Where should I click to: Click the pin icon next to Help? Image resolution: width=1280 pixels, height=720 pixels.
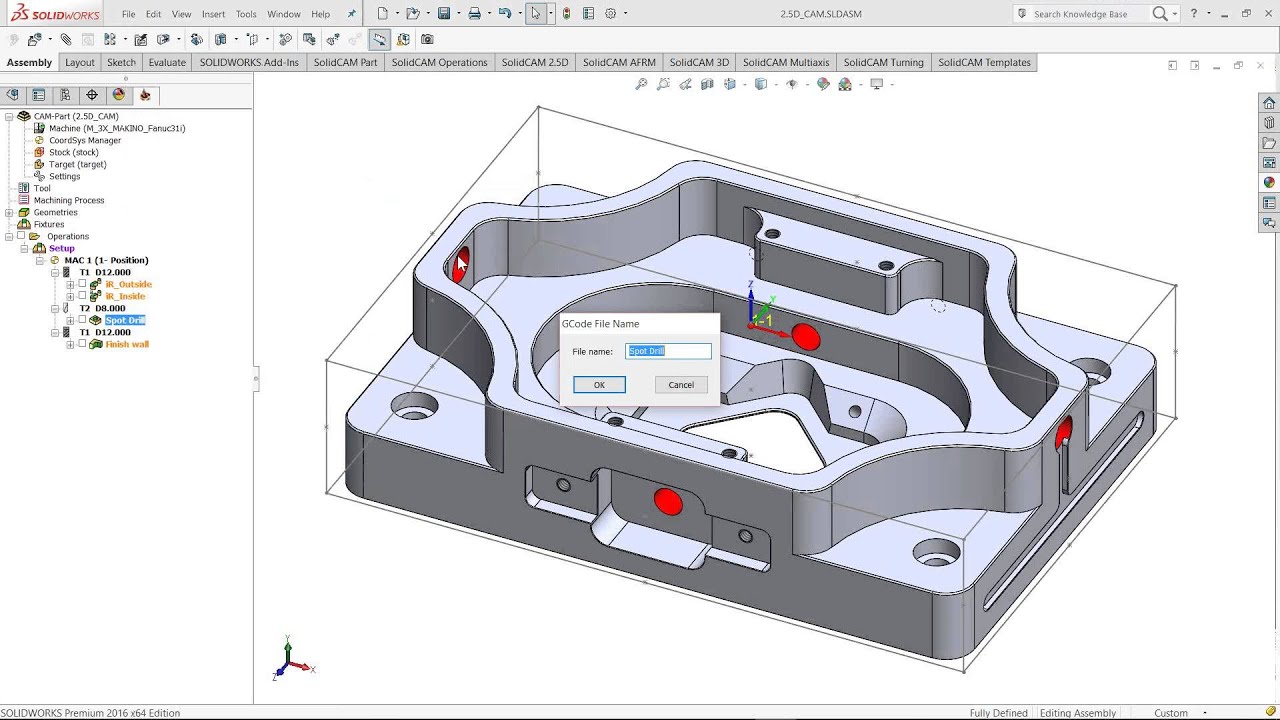[351, 14]
